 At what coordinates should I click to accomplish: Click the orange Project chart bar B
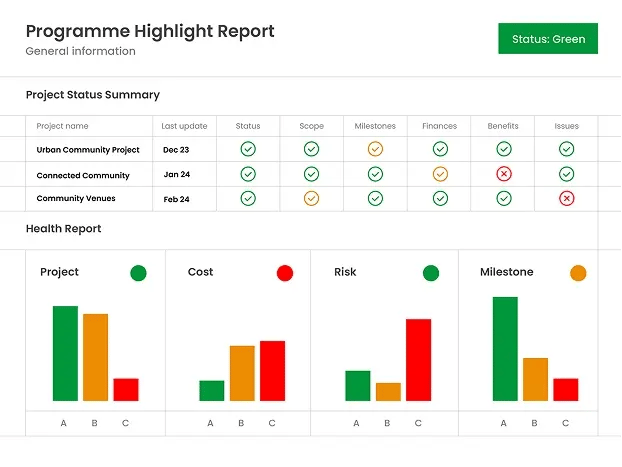click(x=95, y=357)
